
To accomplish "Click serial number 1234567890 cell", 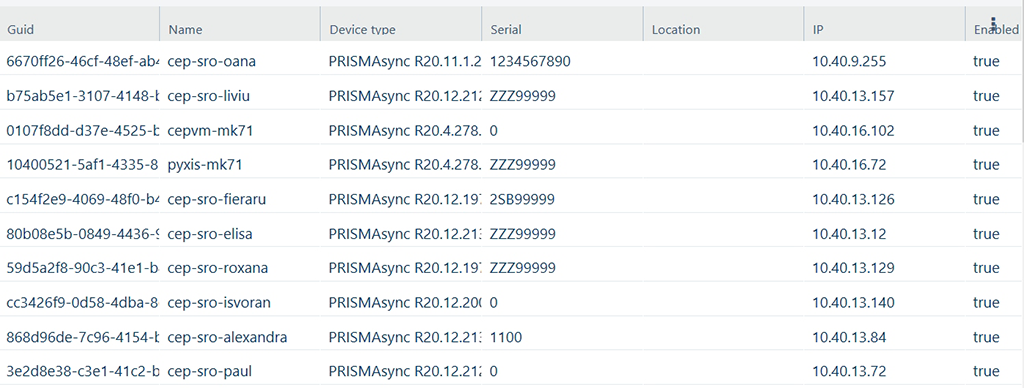I will tap(530, 61).
